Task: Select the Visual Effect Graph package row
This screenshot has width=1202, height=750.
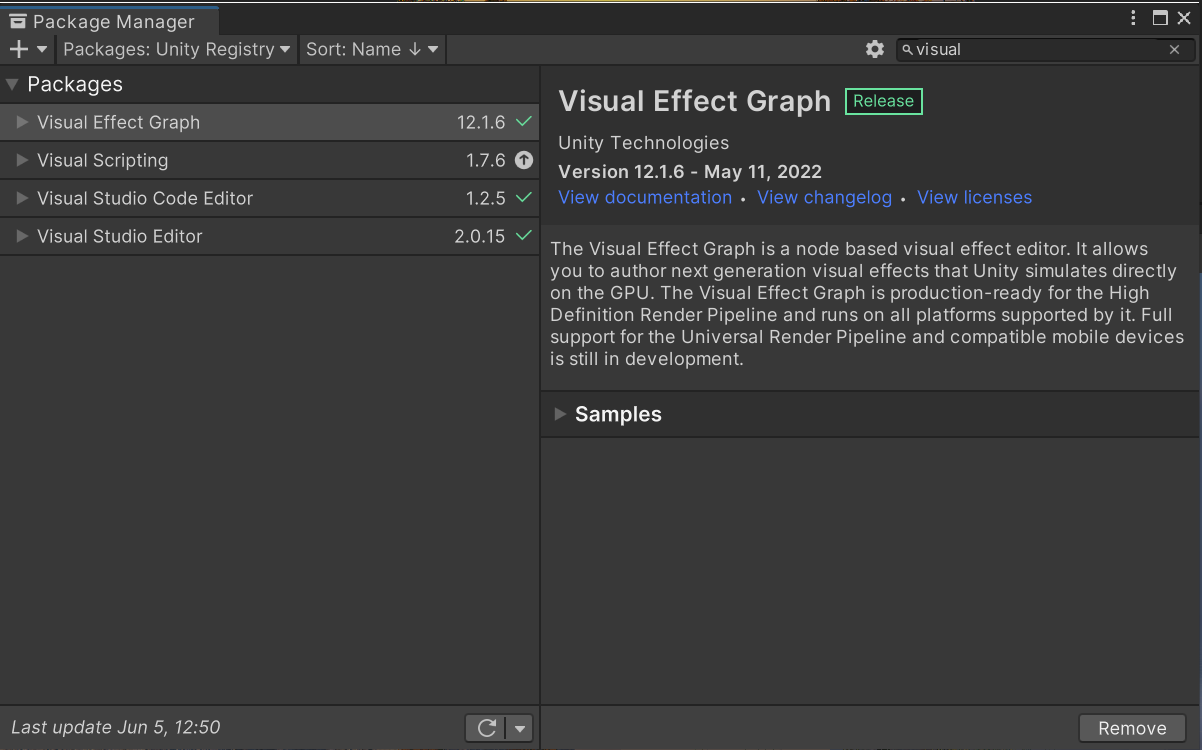Action: pyautogui.click(x=270, y=122)
